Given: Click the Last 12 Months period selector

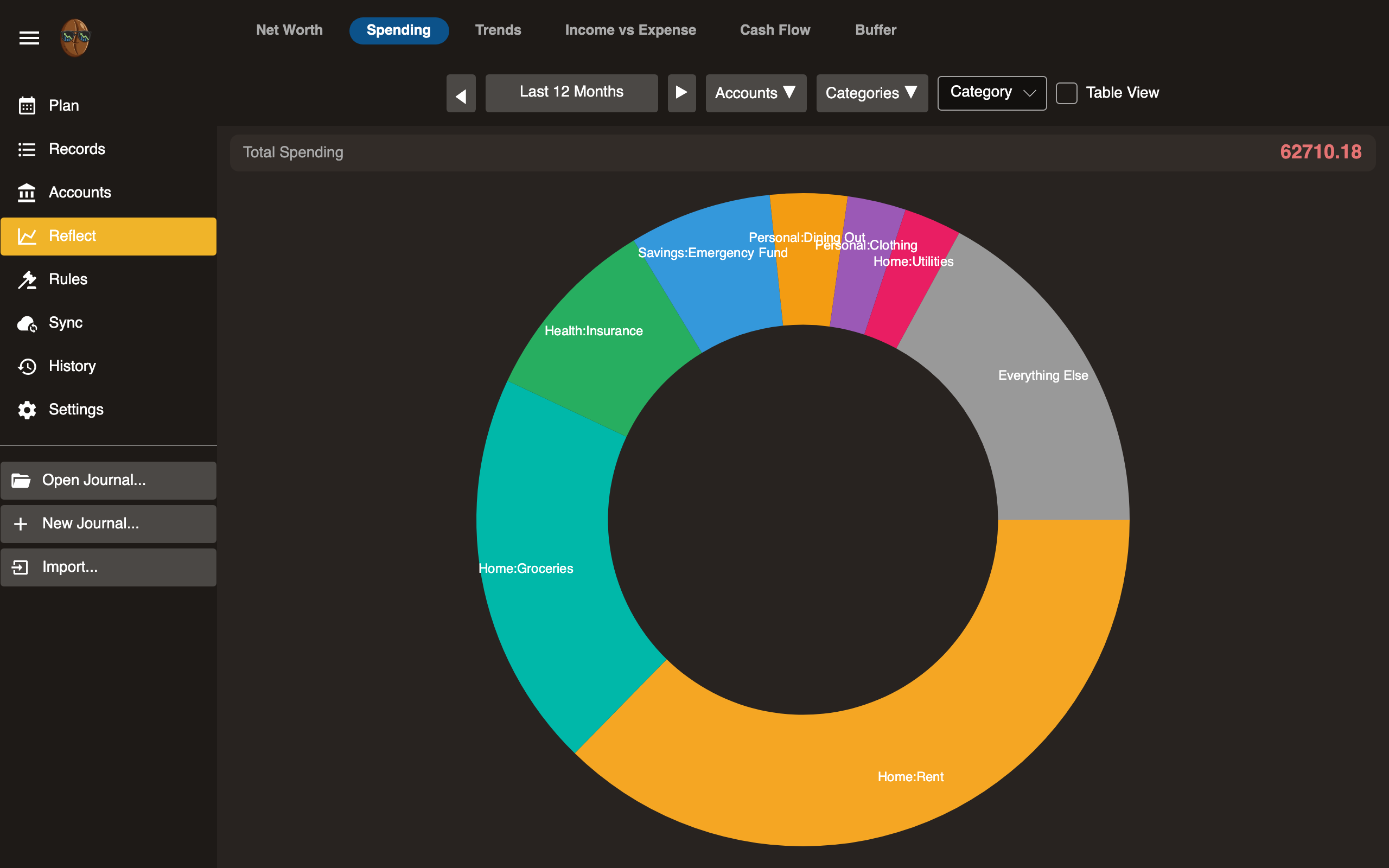Looking at the screenshot, I should (571, 93).
